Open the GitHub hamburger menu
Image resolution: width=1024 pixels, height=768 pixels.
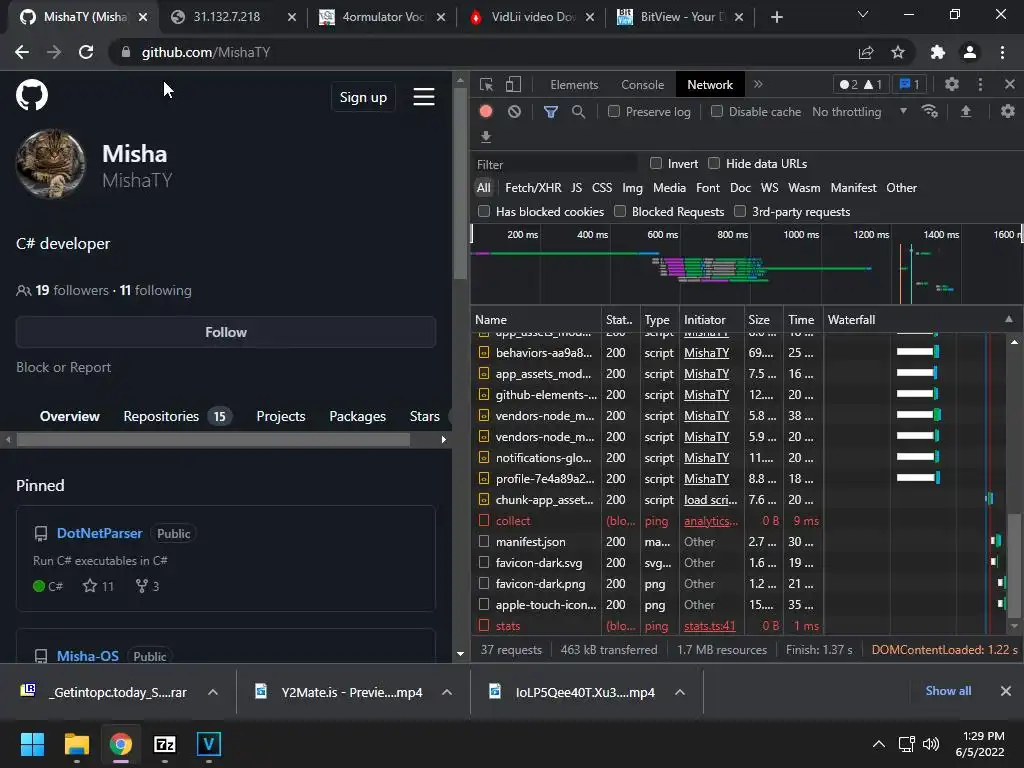[x=424, y=97]
